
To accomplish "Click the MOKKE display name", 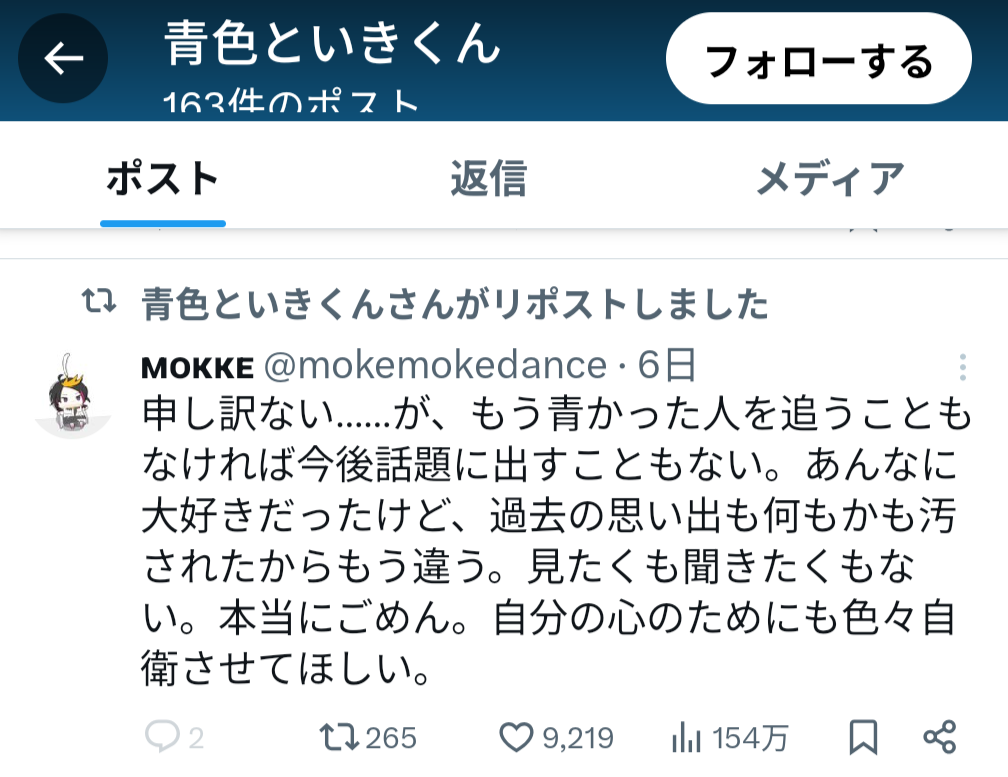I will pos(197,367).
